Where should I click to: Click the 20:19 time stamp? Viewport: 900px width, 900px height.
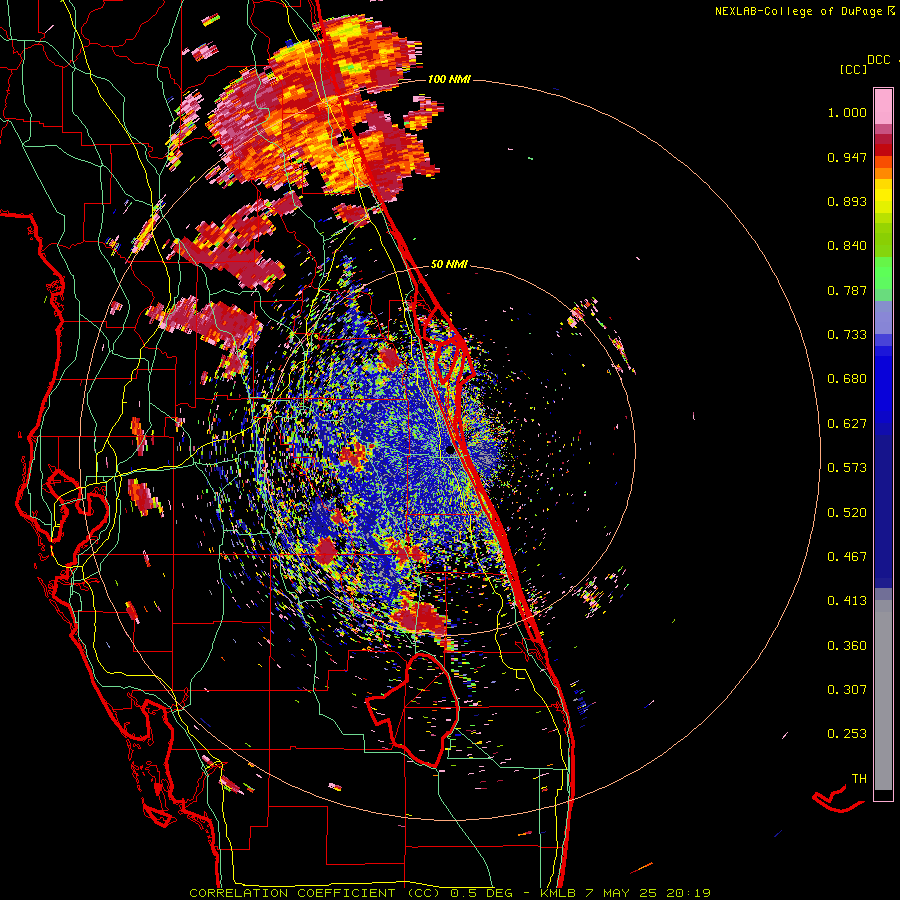point(688,893)
